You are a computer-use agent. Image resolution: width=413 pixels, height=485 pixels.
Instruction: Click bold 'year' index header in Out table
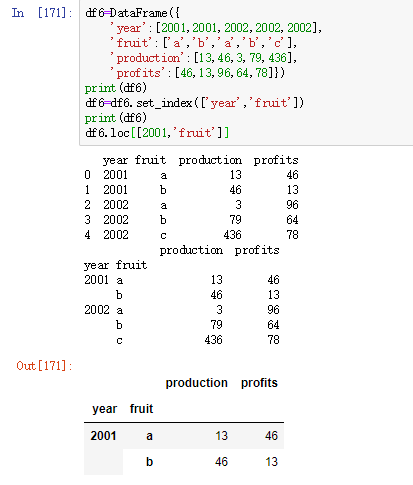105,409
